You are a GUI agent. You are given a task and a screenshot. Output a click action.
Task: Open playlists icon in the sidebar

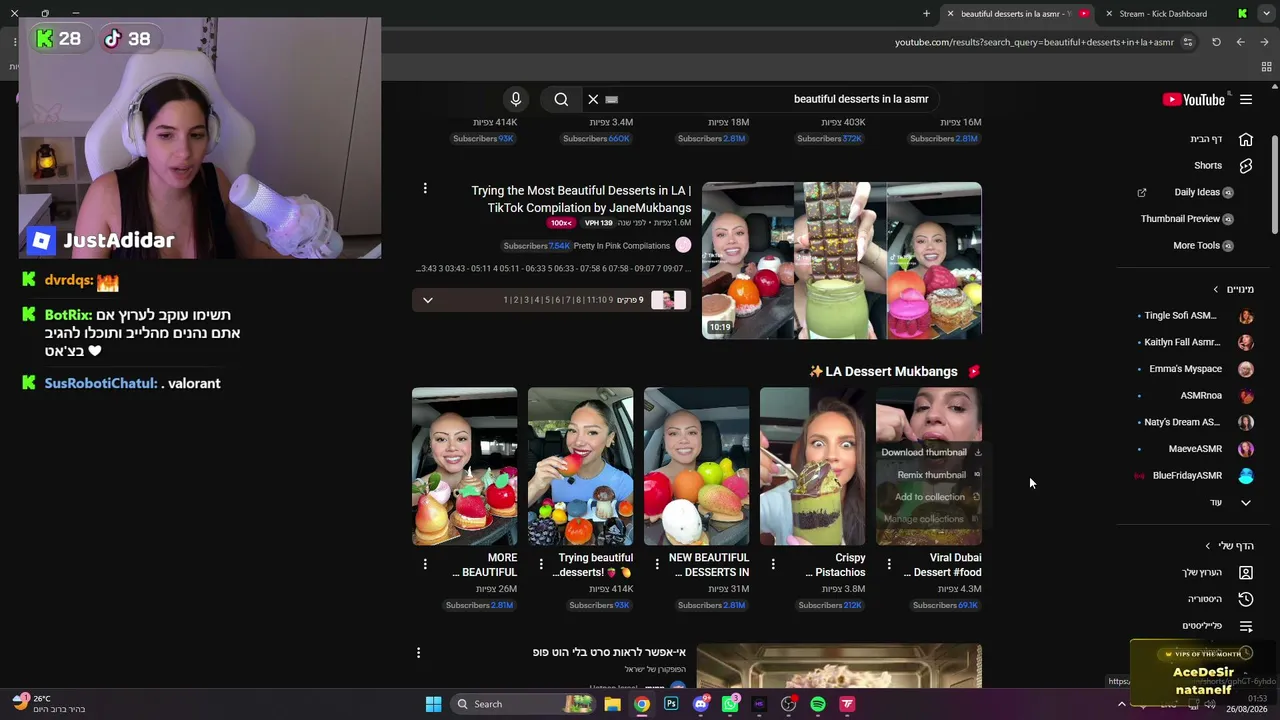1246,626
